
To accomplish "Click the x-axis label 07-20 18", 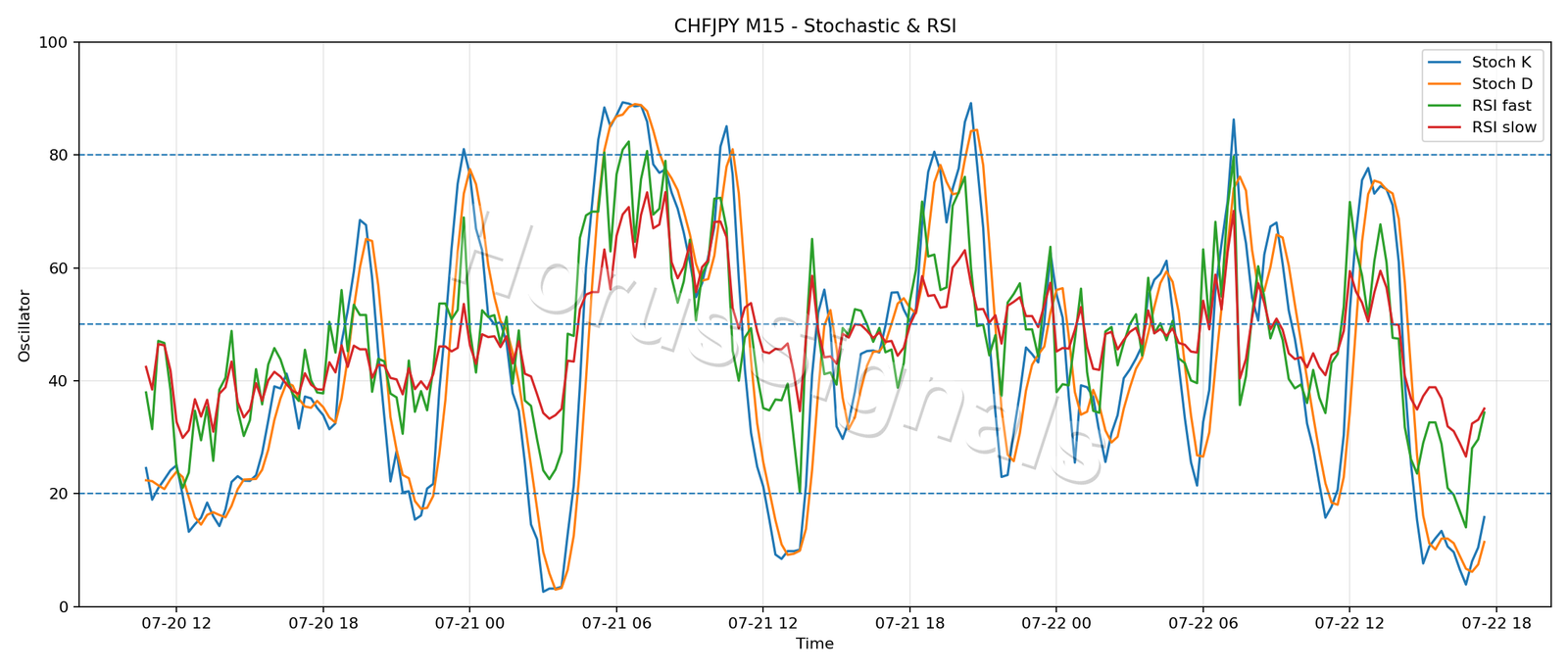I will pos(323,623).
